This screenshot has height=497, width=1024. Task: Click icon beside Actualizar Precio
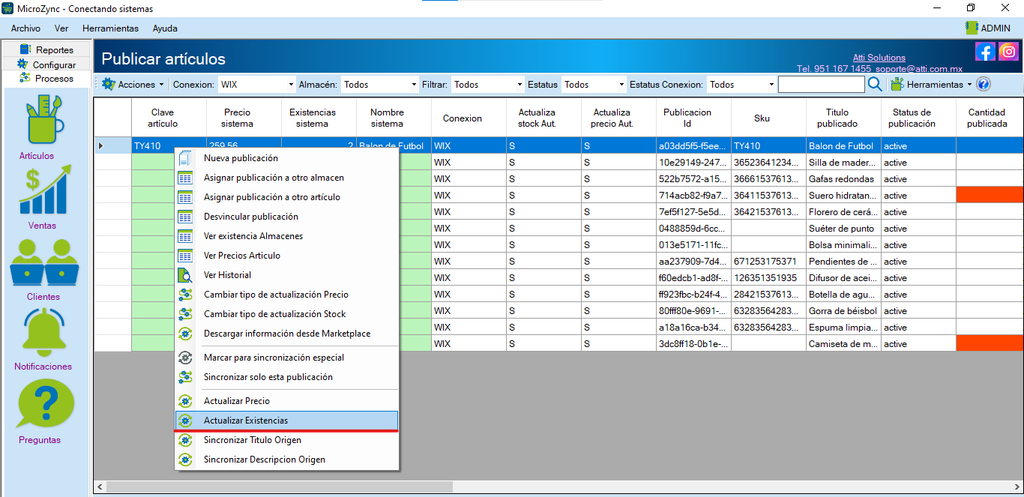point(185,401)
